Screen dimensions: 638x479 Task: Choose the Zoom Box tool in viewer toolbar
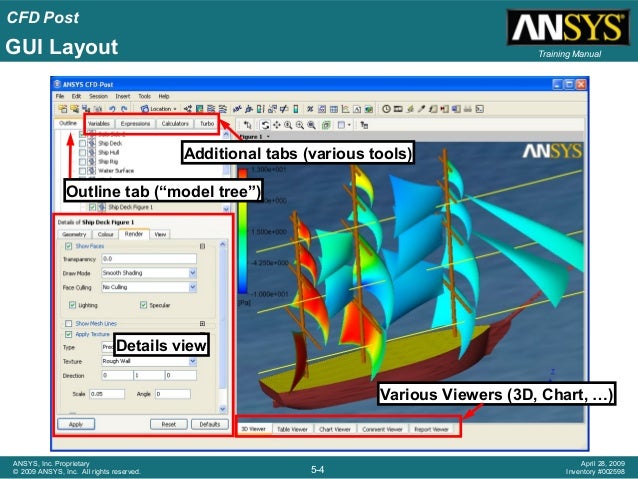(300, 125)
